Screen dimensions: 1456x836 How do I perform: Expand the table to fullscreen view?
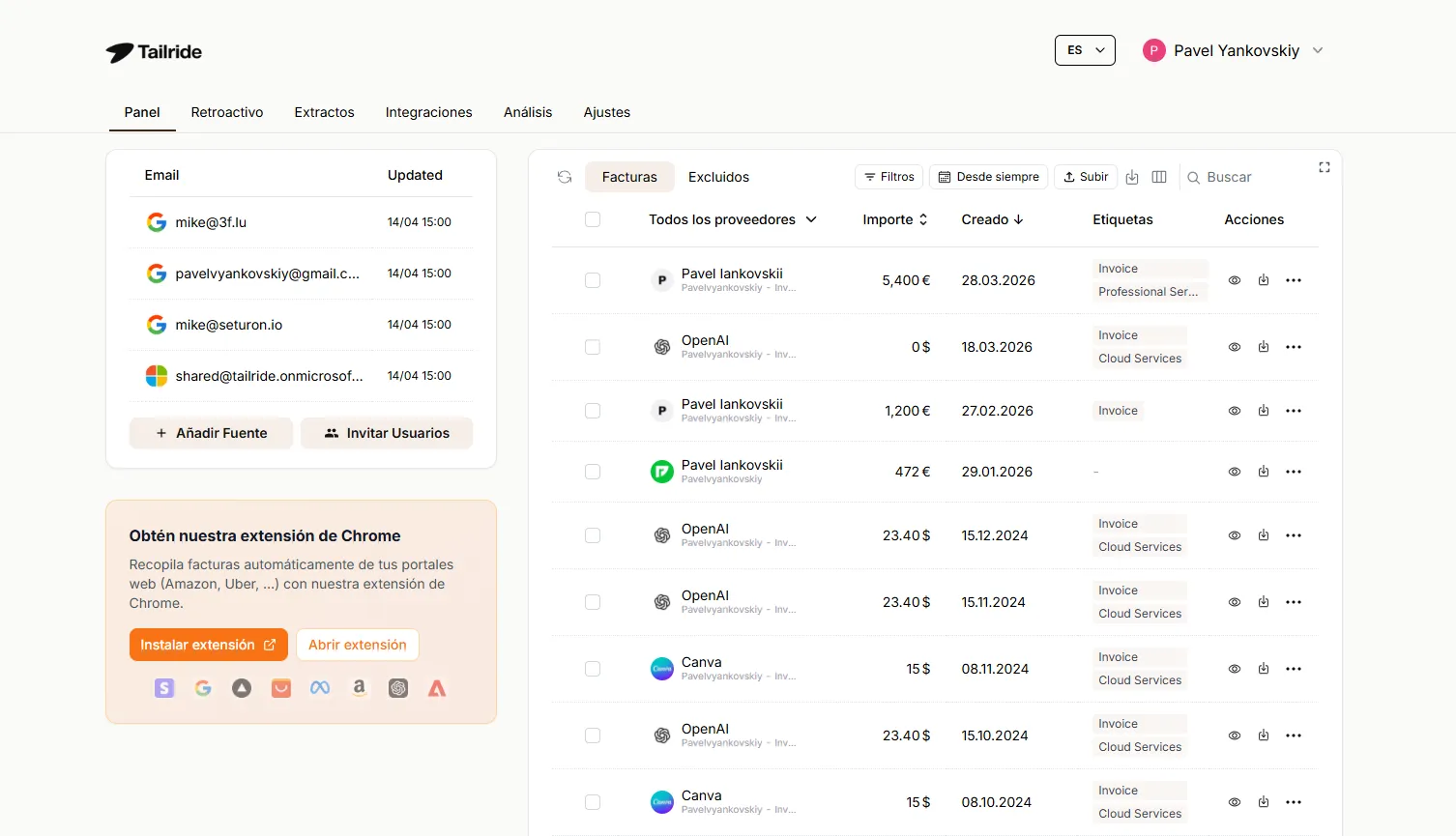click(1324, 167)
